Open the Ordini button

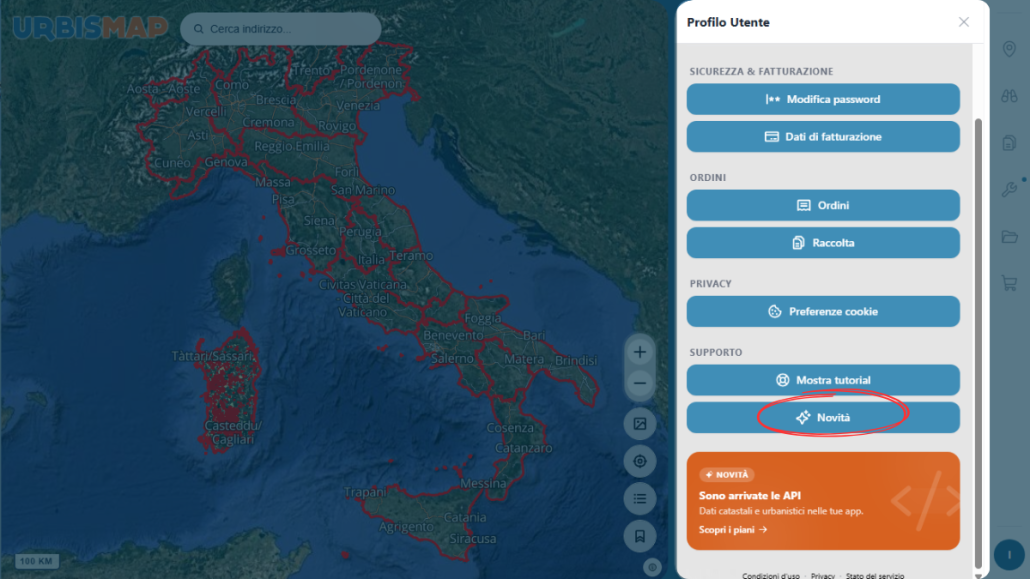tap(823, 205)
